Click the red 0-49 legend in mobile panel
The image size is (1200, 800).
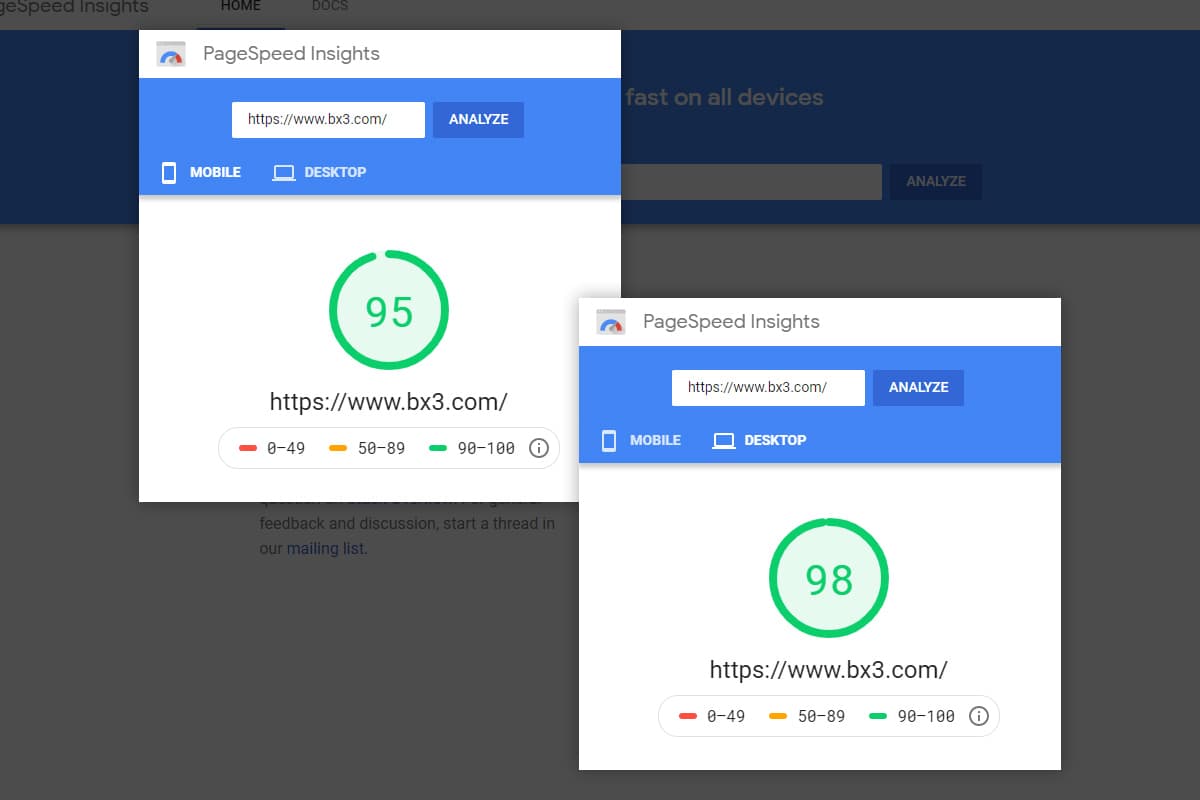pos(272,448)
